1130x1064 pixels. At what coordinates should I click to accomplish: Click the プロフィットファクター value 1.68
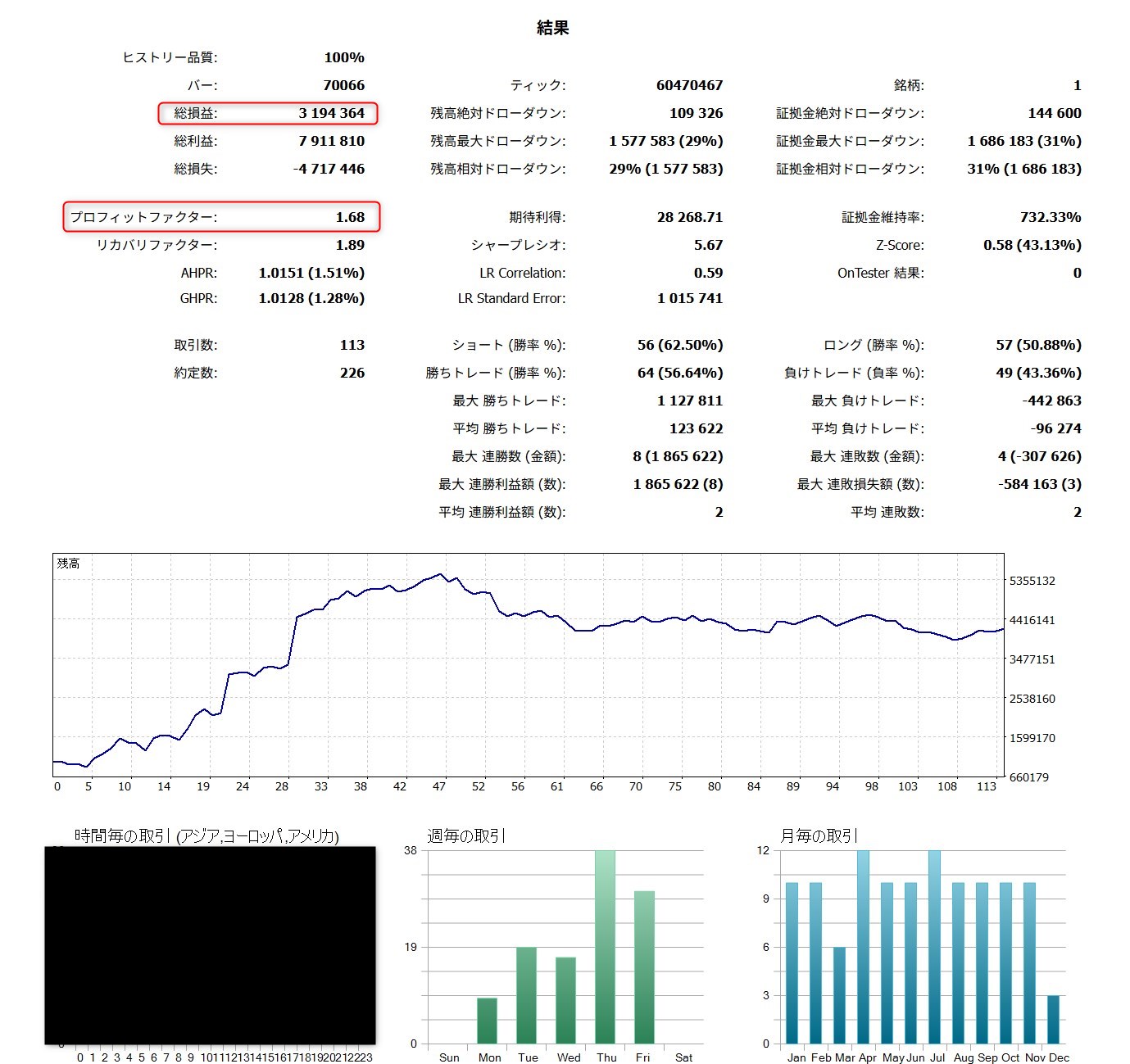click(x=350, y=217)
